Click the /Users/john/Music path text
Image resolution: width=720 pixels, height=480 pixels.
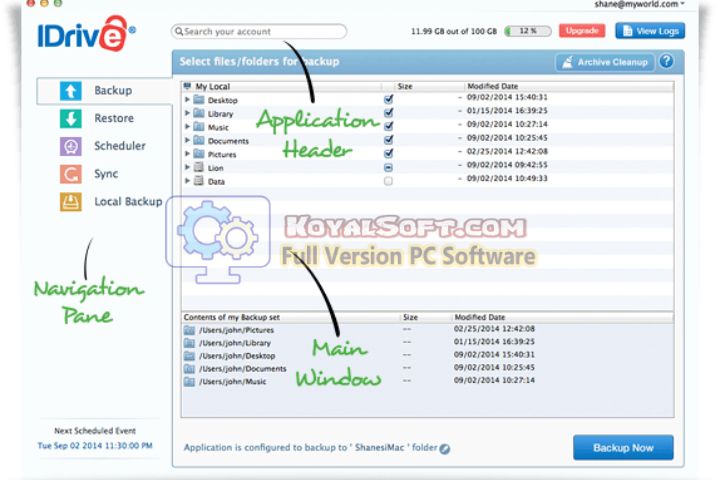click(232, 382)
